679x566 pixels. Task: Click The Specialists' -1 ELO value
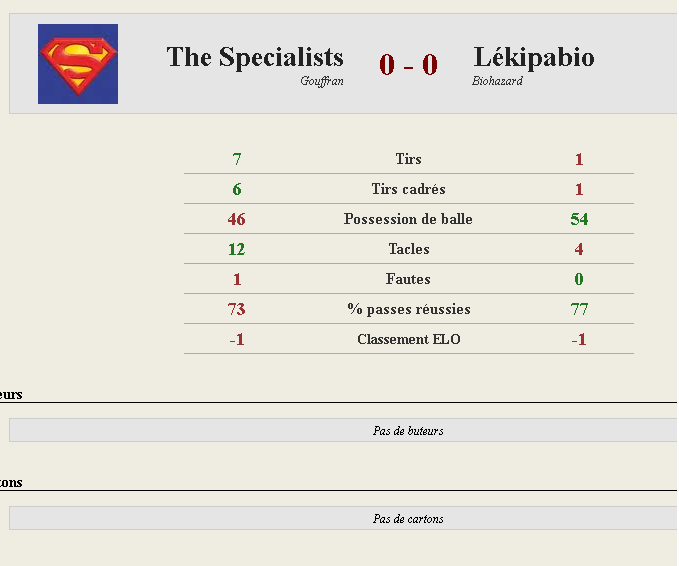[x=237, y=339]
